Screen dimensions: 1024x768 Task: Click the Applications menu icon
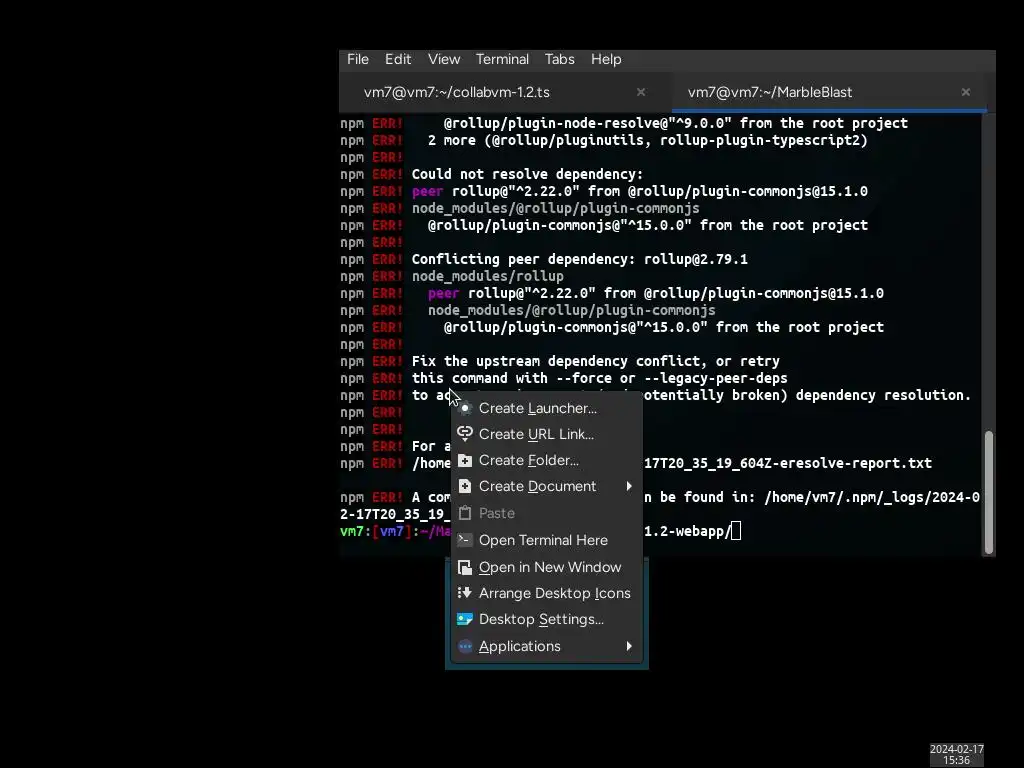(465, 647)
